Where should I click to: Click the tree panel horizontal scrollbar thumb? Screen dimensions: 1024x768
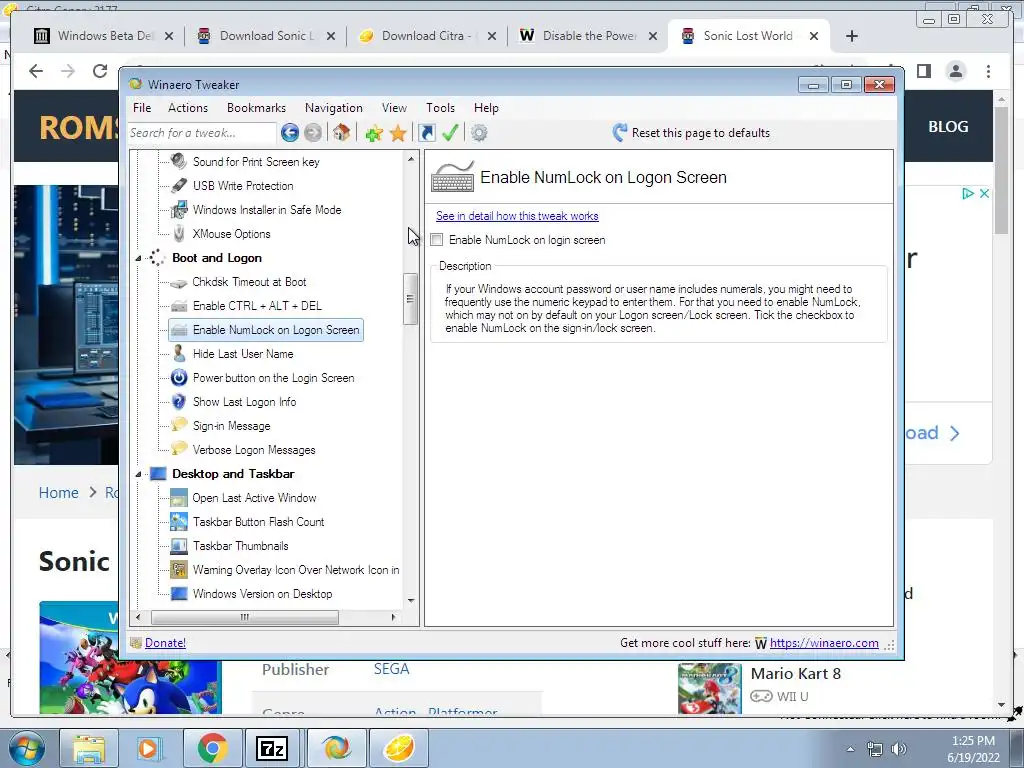click(245, 616)
